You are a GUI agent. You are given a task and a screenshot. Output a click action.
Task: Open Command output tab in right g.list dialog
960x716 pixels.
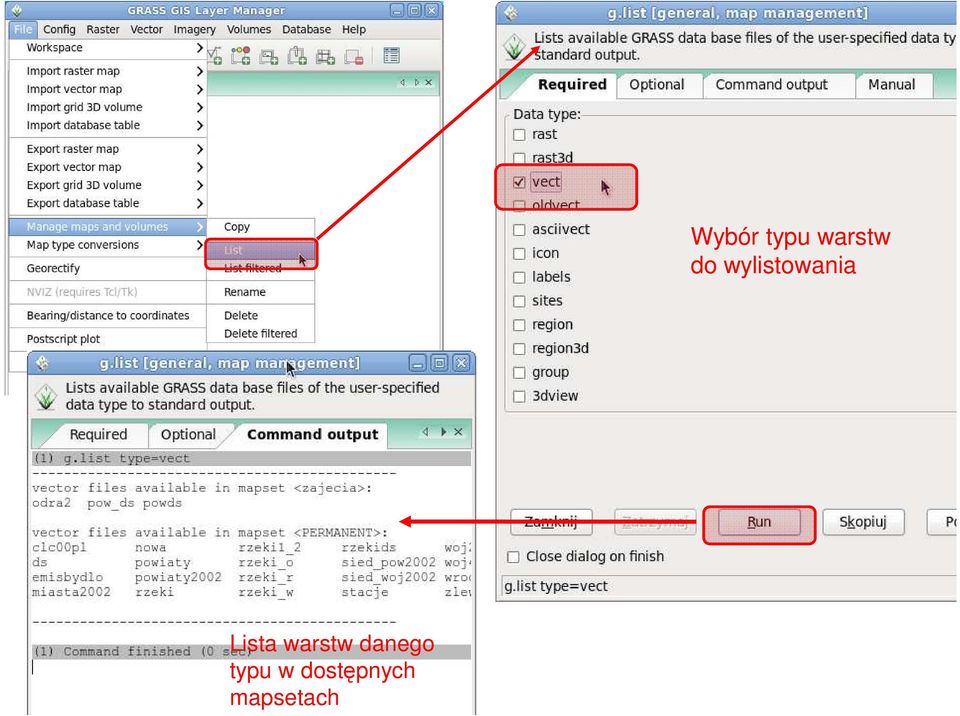[x=771, y=85]
